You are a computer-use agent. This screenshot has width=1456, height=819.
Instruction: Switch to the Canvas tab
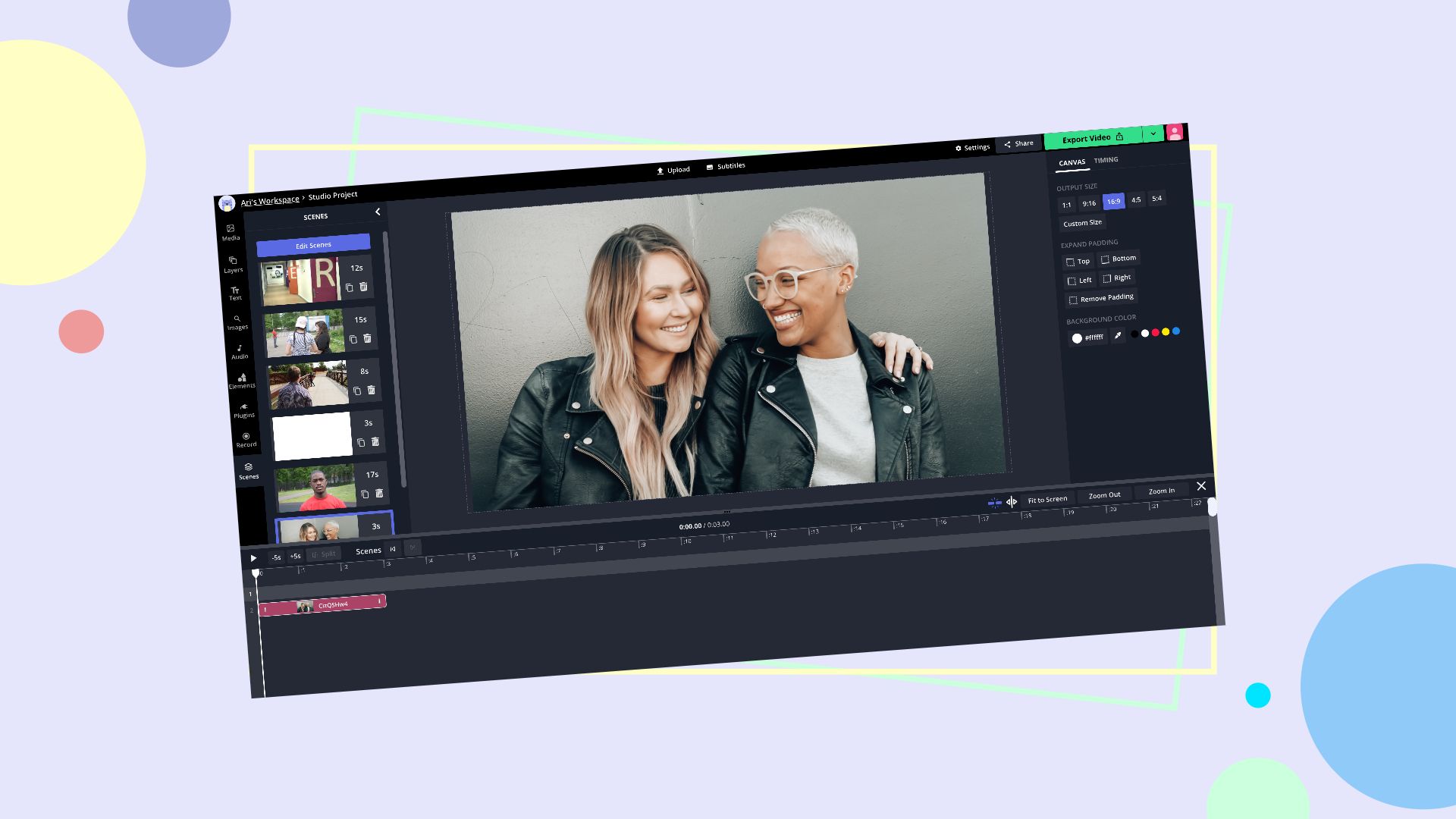coord(1072,162)
